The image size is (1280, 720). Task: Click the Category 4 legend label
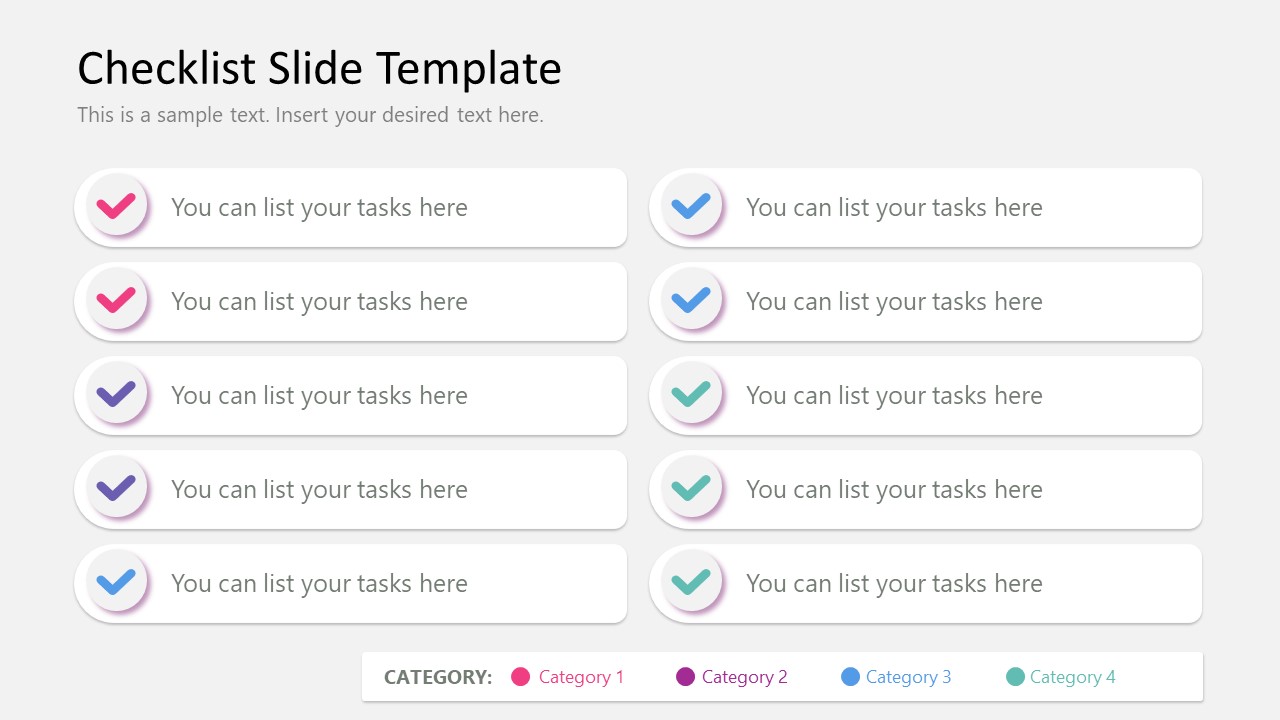pos(1074,677)
